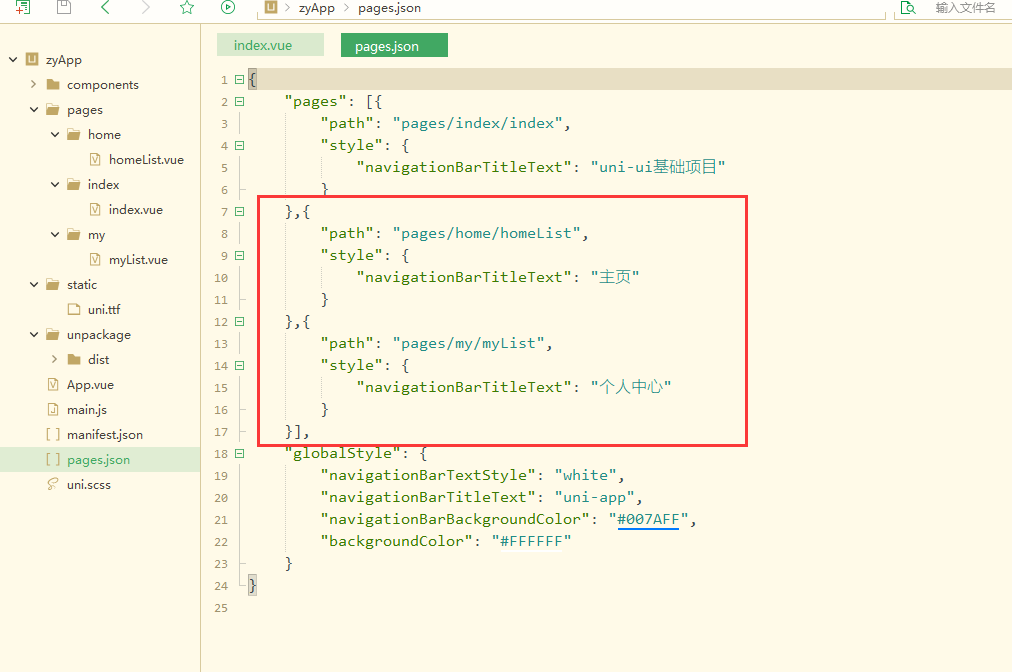The image size is (1012, 672).
Task: Click the back navigation arrow
Action: click(106, 8)
